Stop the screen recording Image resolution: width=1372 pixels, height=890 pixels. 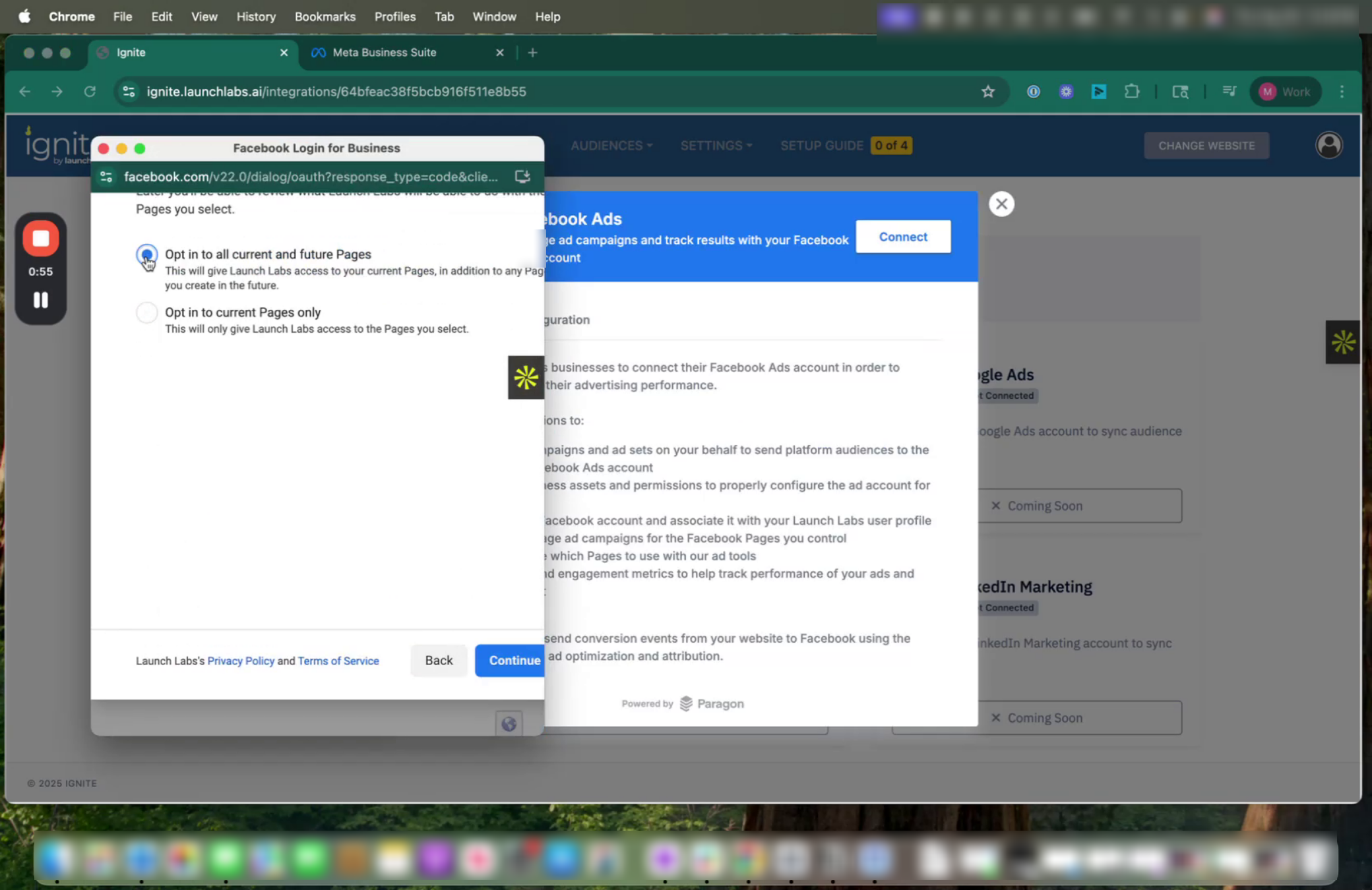pyautogui.click(x=41, y=238)
